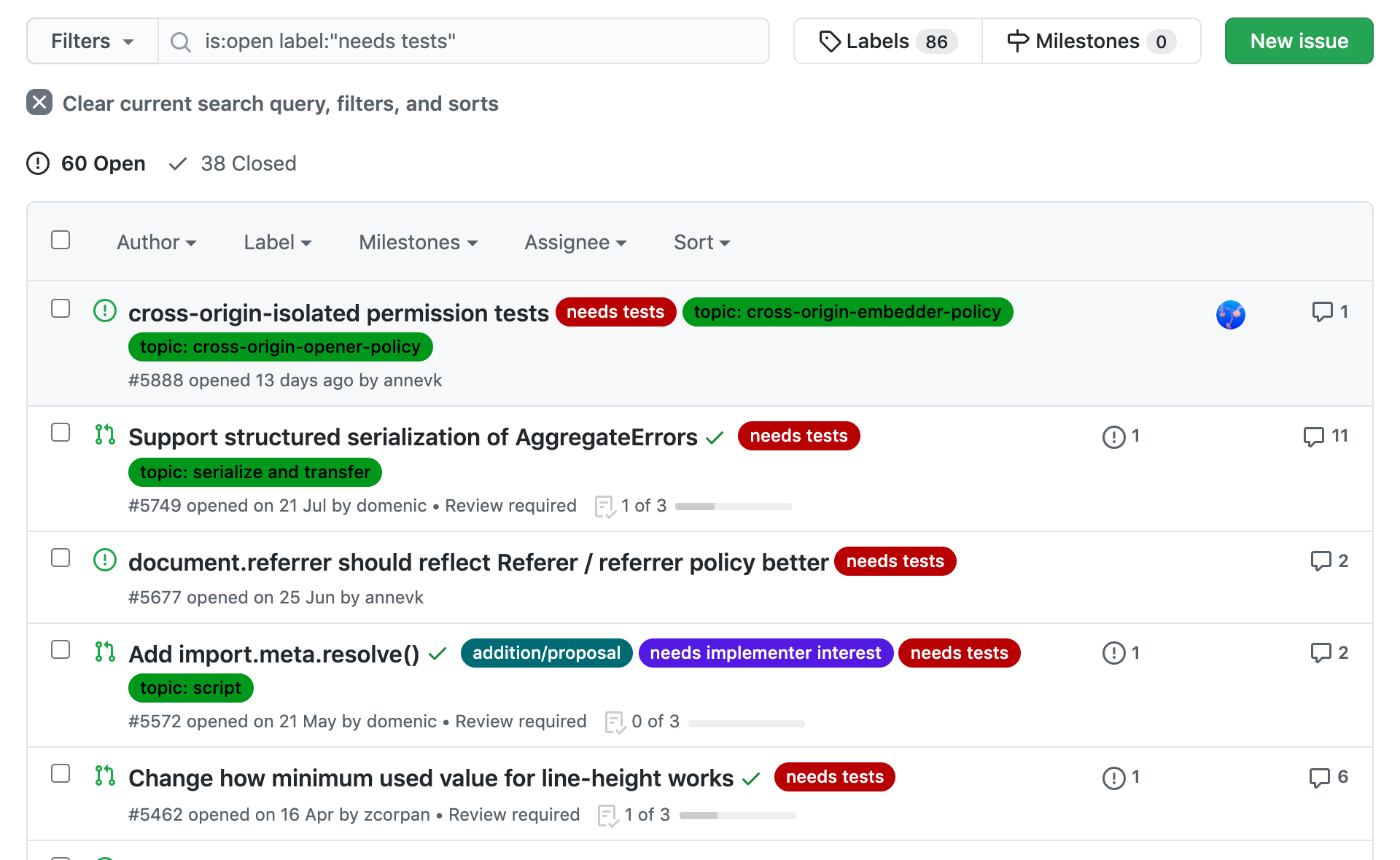Open the comments icon showing 11 comments

click(x=1313, y=437)
